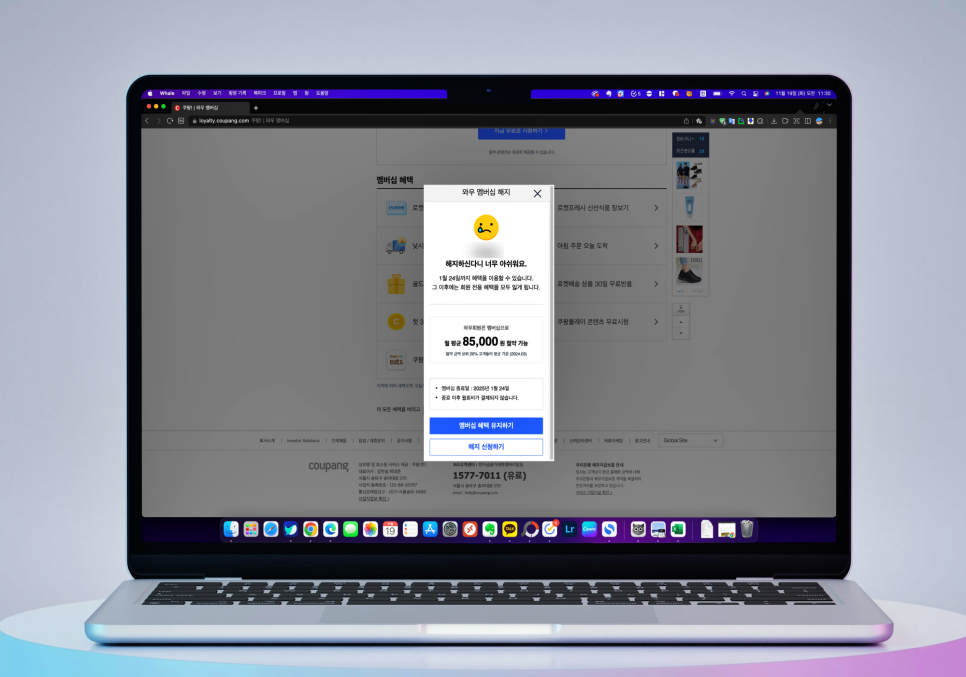The image size is (966, 677).
Task: Open the 도움말 menu in menu bar
Action: (322, 94)
